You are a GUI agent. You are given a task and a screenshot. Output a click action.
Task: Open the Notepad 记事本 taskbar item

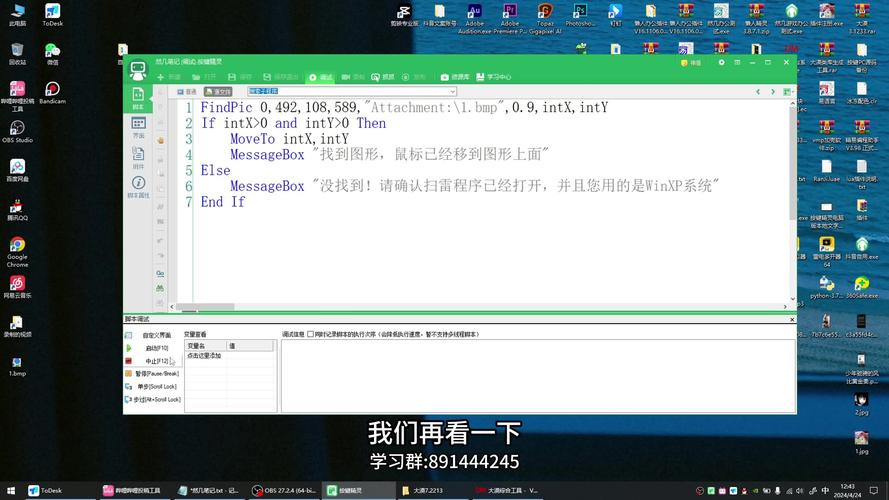(209, 490)
